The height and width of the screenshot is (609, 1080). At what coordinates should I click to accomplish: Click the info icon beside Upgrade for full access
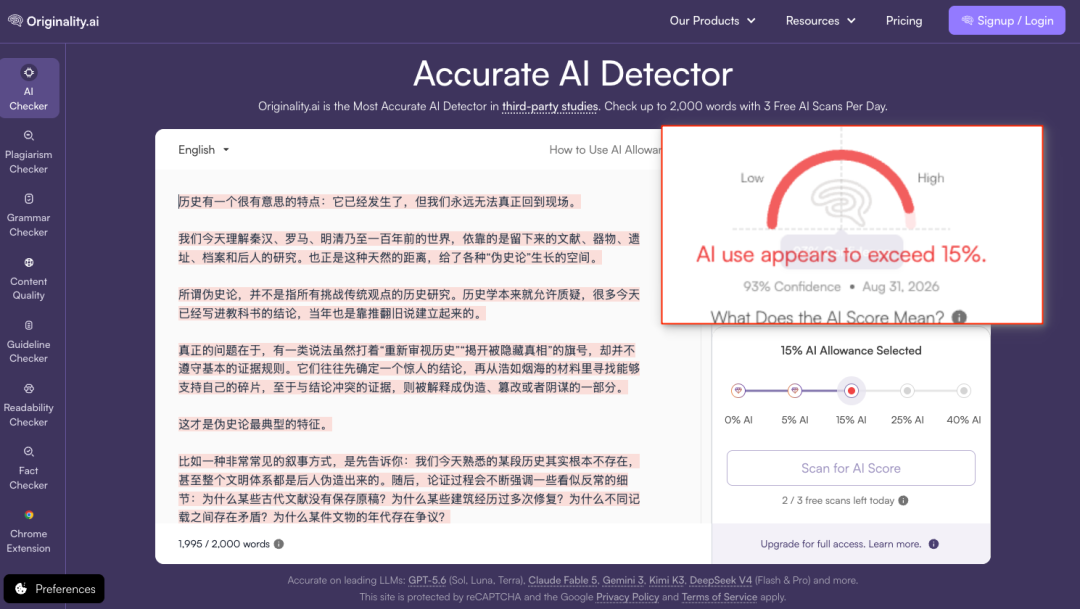(933, 544)
